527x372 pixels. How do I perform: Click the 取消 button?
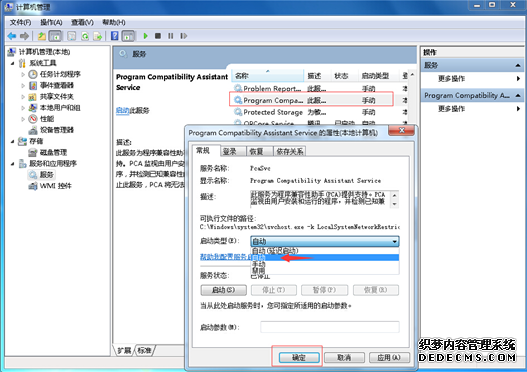pos(344,358)
